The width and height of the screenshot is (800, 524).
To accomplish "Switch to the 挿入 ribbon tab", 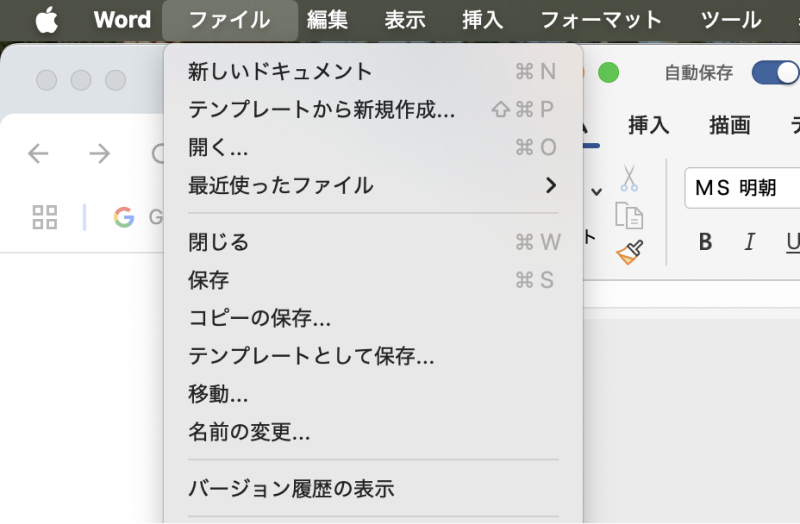I will click(x=648, y=125).
